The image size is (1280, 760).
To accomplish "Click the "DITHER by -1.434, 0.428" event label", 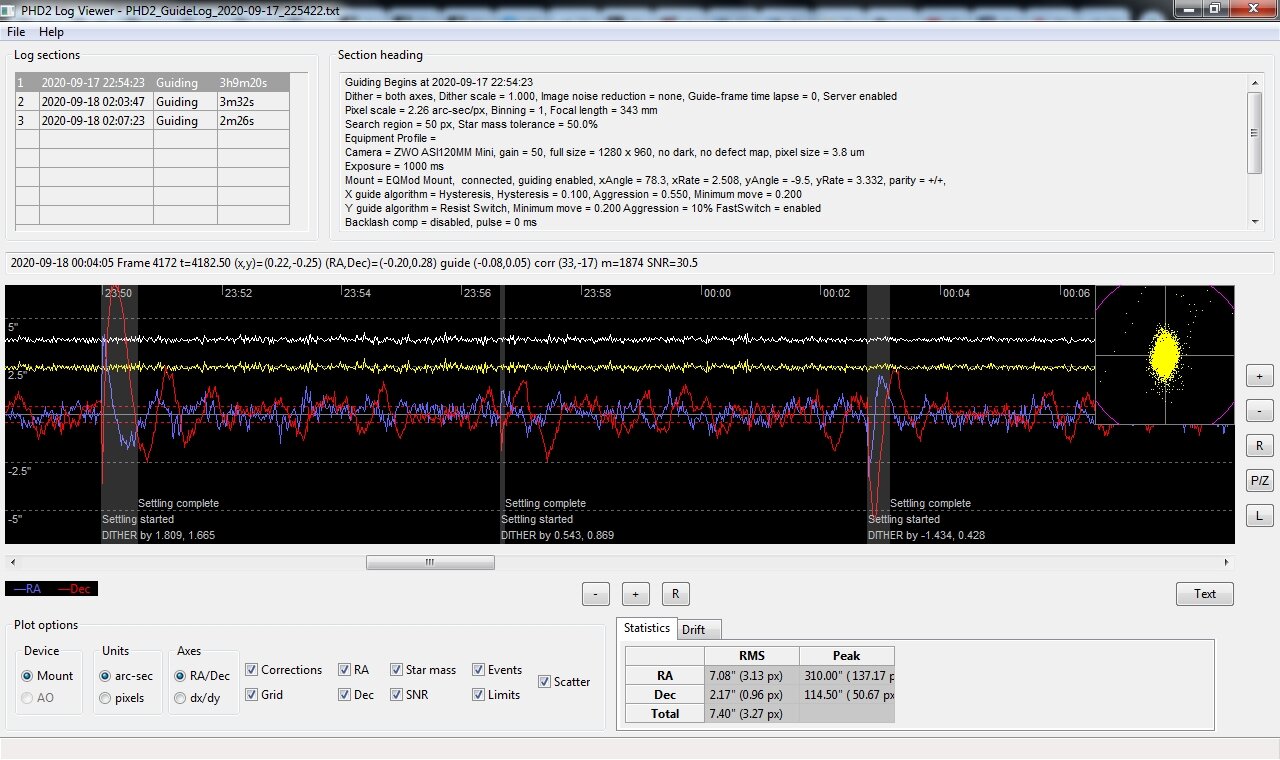I will pyautogui.click(x=926, y=536).
